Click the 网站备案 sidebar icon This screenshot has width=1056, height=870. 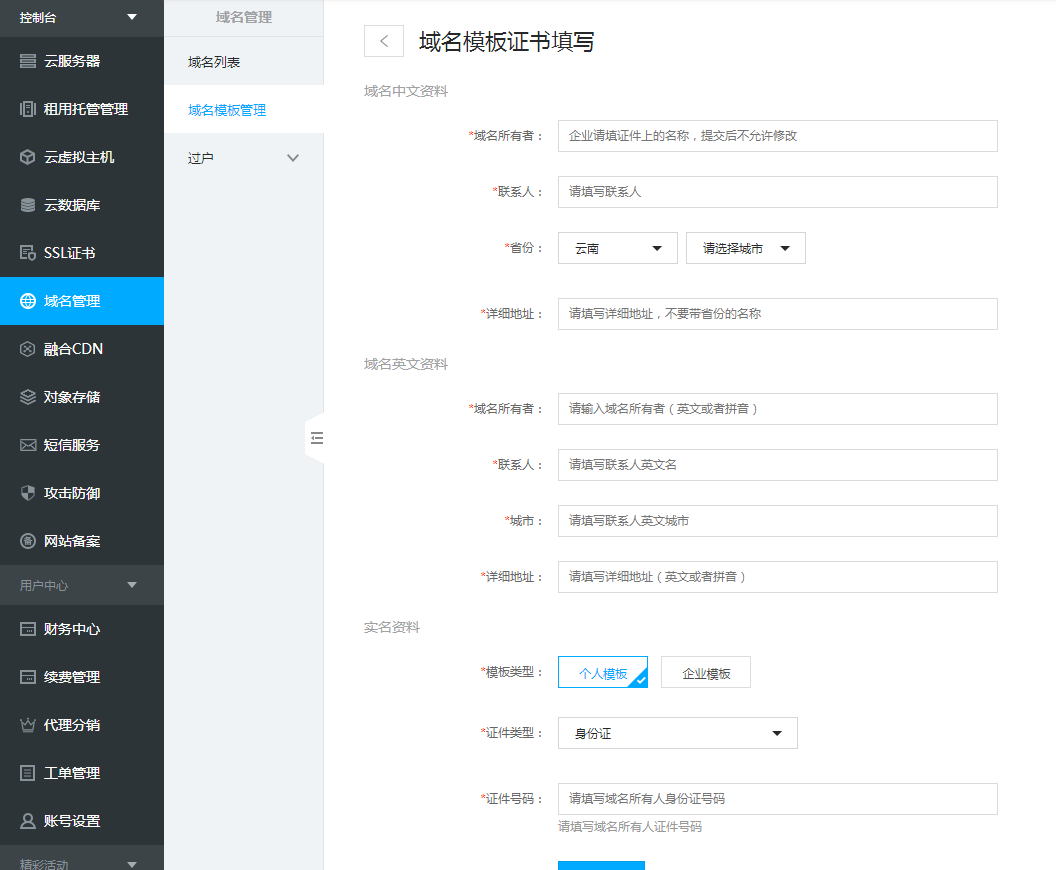point(62,540)
